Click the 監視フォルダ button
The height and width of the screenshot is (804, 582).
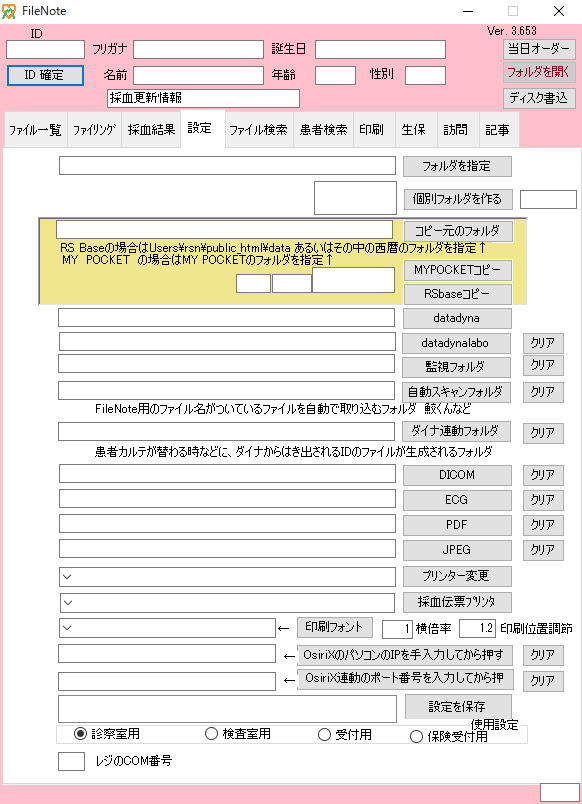[456, 367]
